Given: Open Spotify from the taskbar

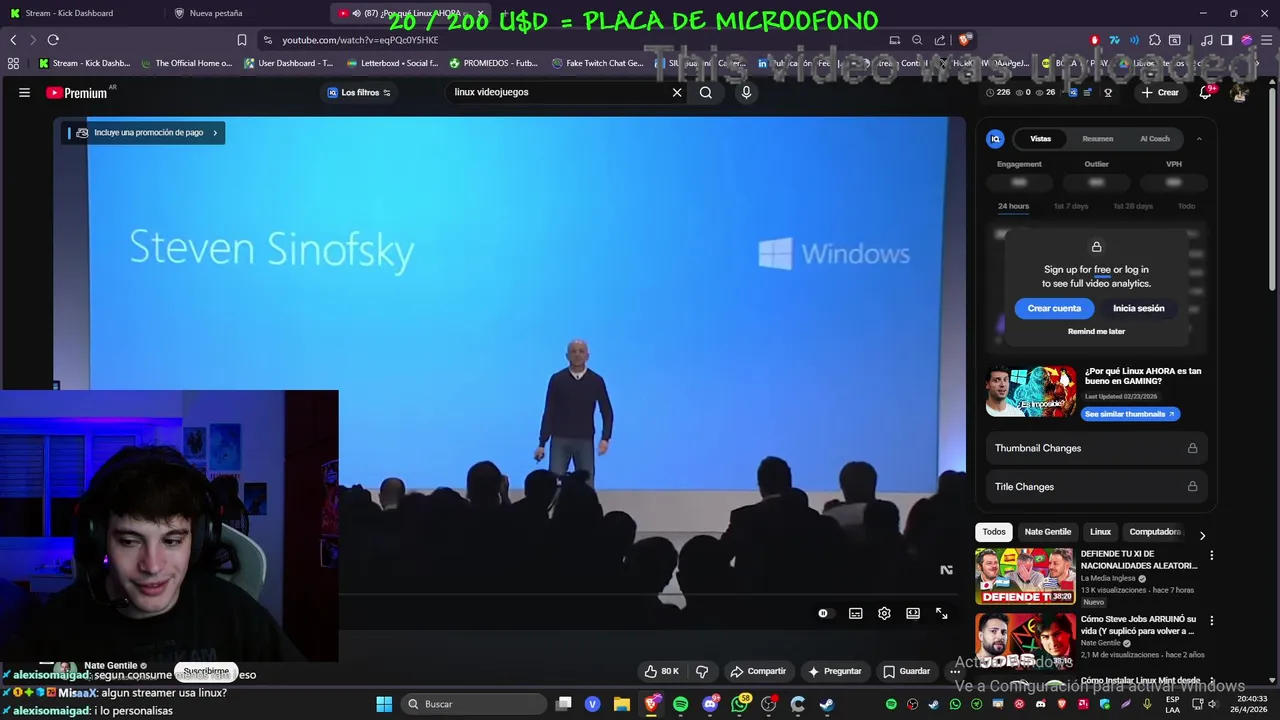Looking at the screenshot, I should point(681,704).
